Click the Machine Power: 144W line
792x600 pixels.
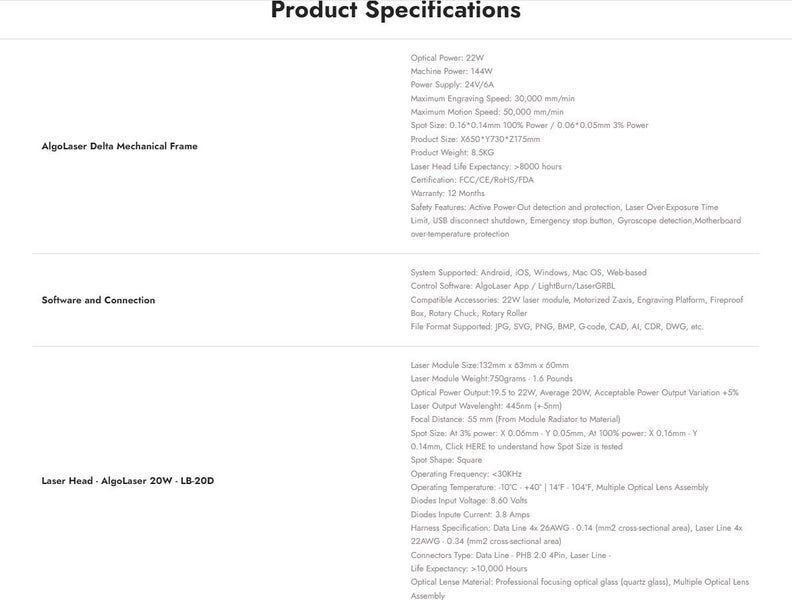[452, 71]
